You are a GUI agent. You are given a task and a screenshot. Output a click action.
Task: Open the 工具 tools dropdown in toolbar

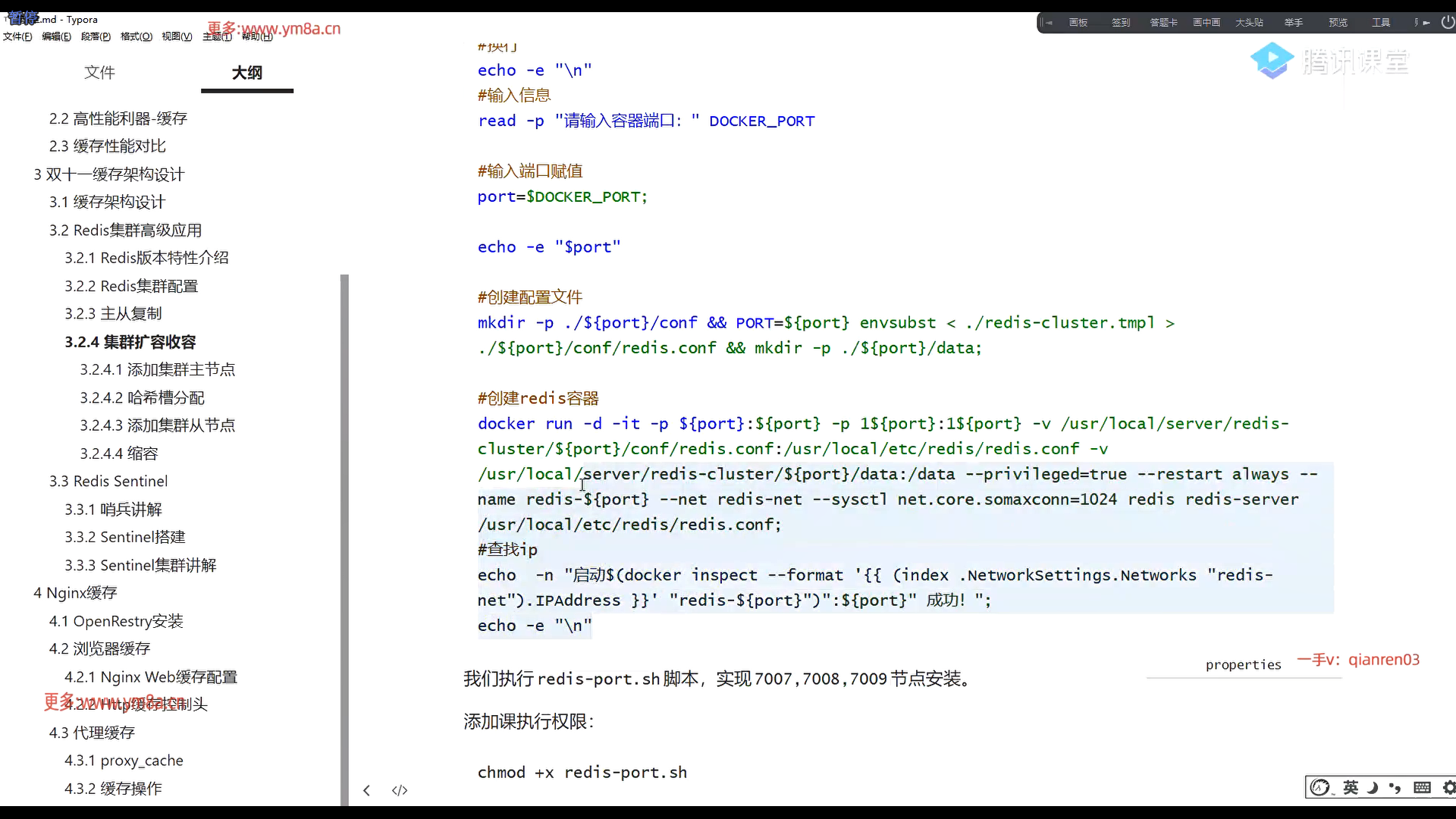(1380, 23)
